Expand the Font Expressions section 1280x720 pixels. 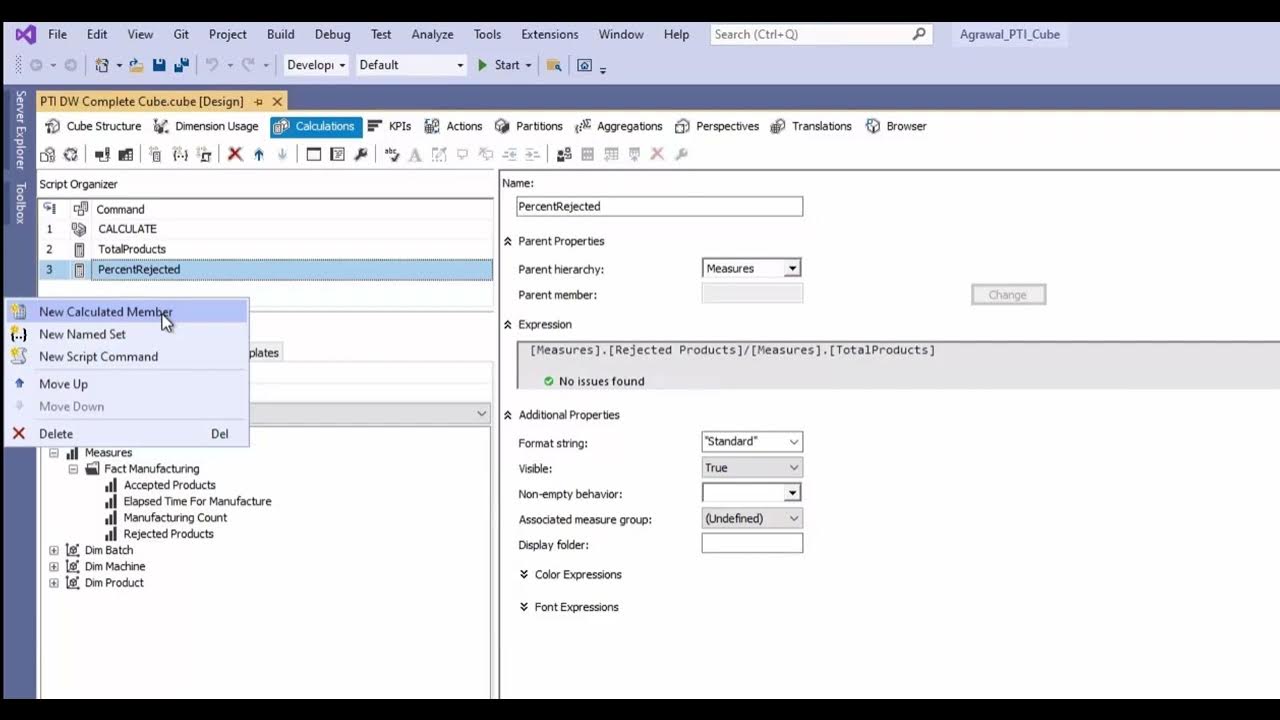tap(524, 607)
